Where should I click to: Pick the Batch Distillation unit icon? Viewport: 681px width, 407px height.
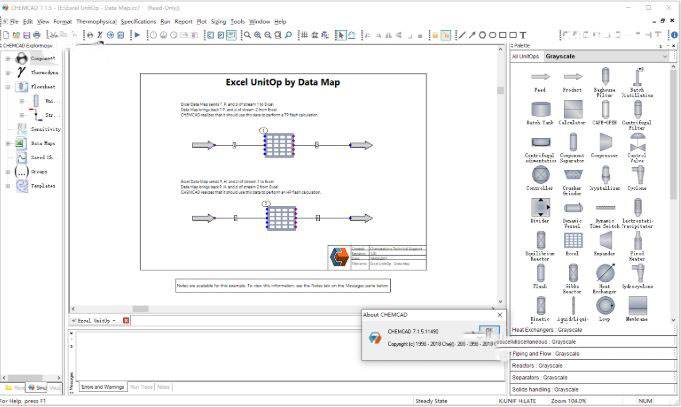(637, 76)
